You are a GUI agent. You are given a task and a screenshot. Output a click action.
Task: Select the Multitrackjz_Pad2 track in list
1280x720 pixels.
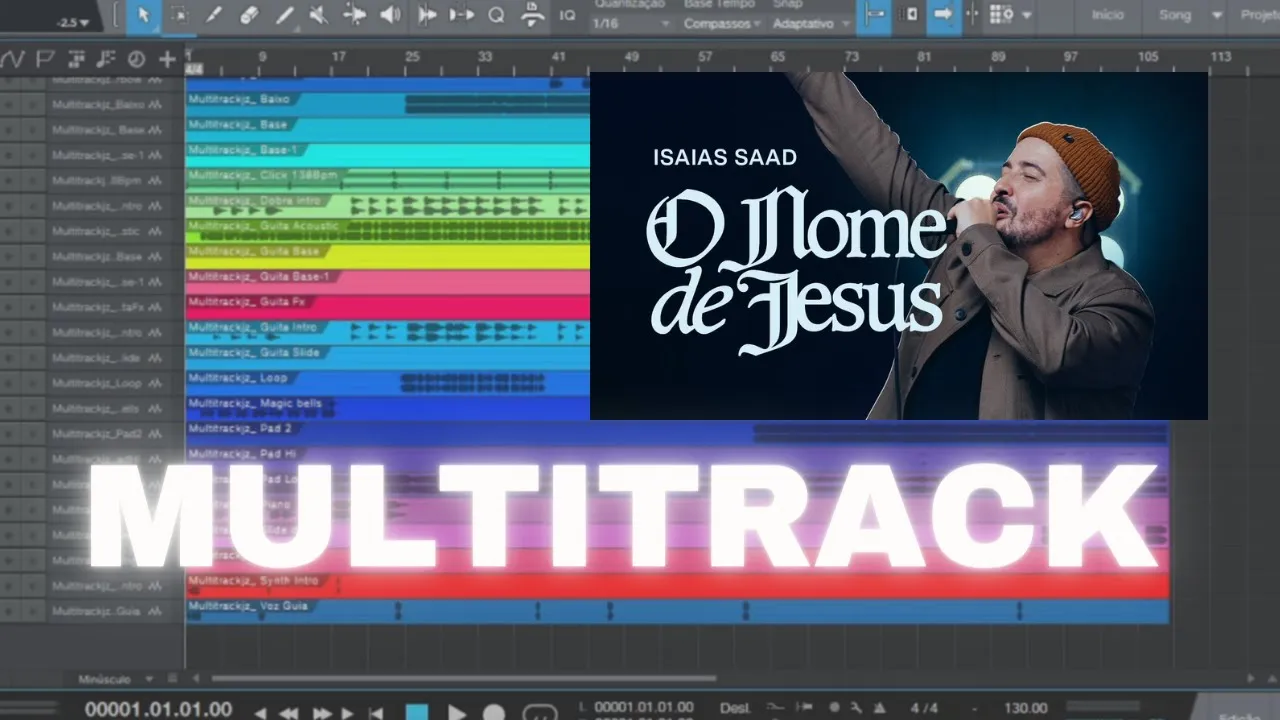(x=97, y=434)
